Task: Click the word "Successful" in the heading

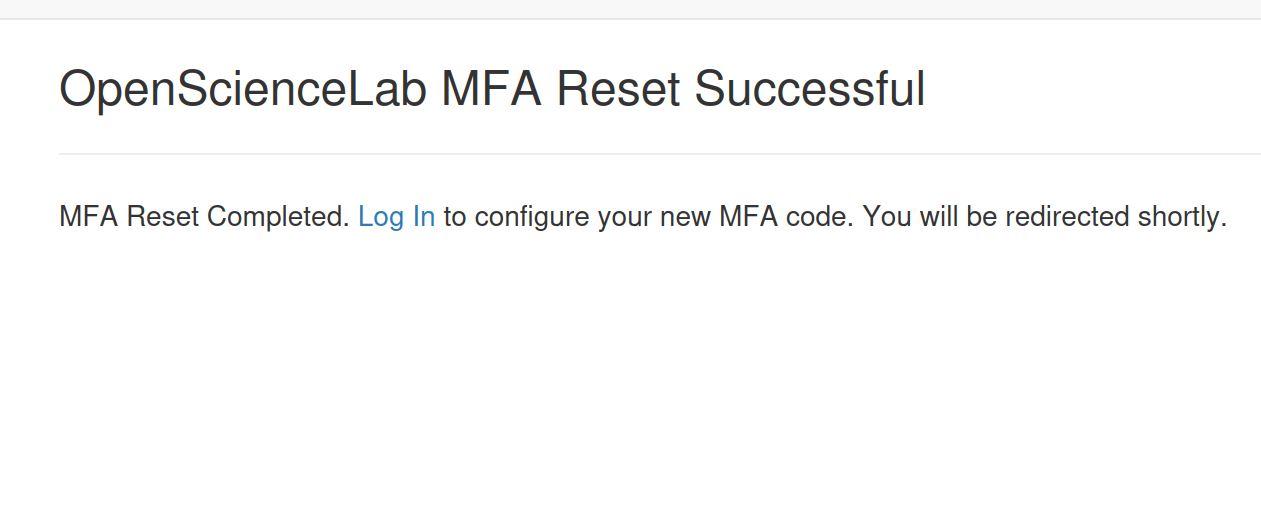Action: [809, 90]
